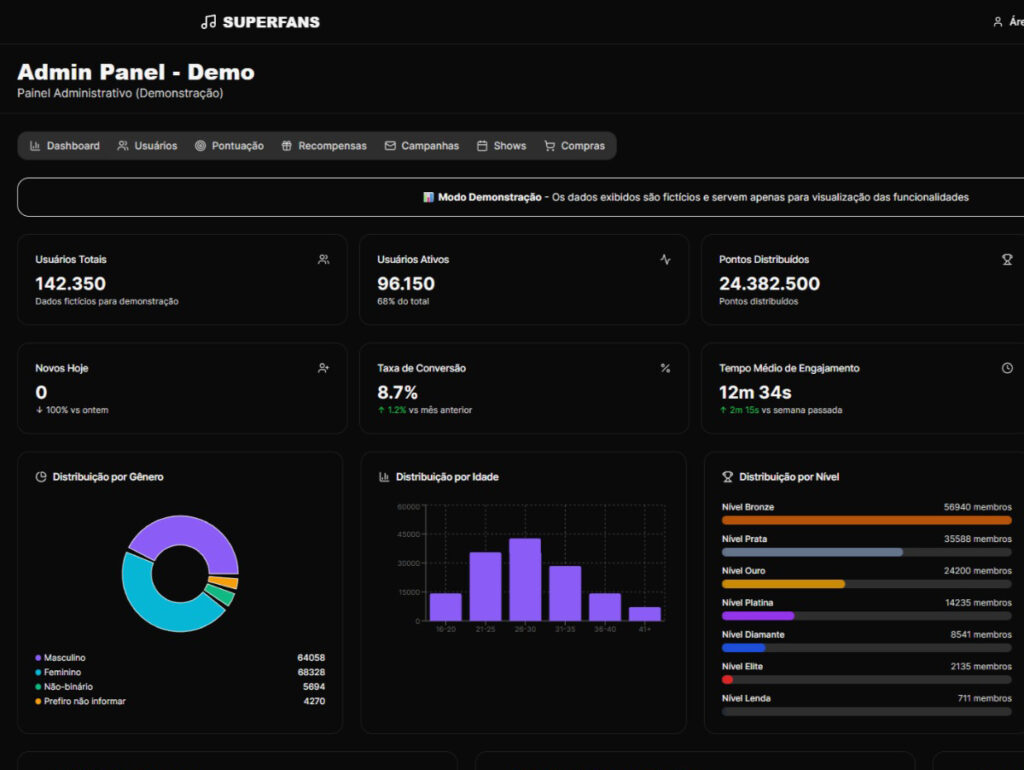Open the Pontuação tab
Screen dimensions: 1024x770
click(x=229, y=146)
